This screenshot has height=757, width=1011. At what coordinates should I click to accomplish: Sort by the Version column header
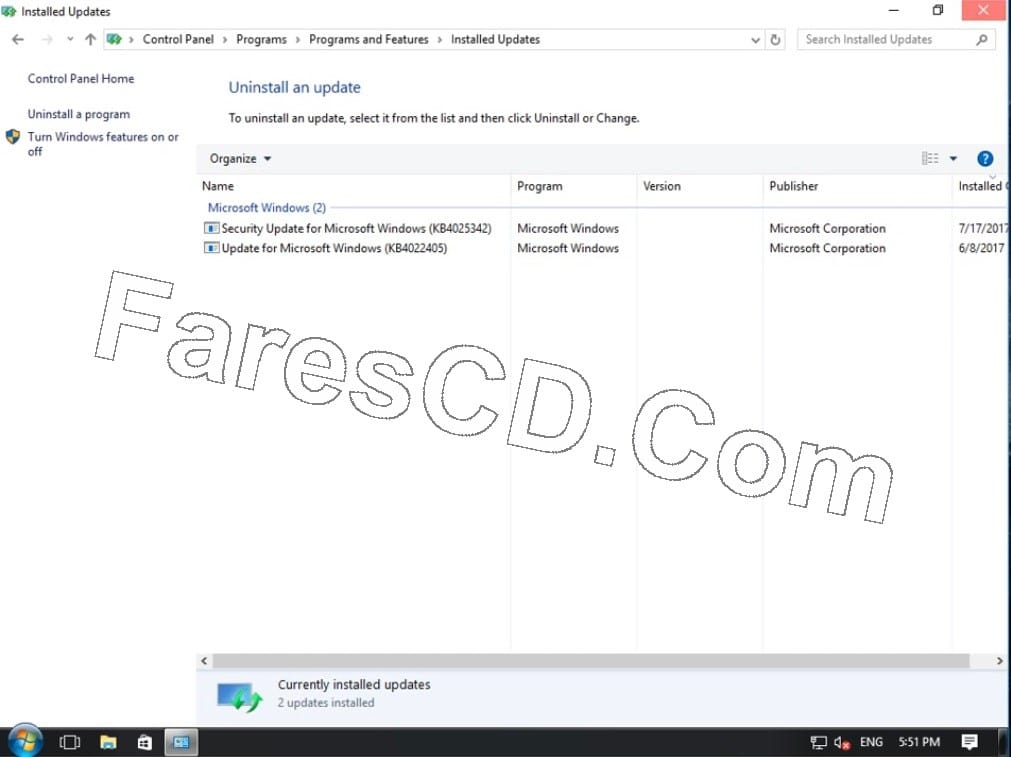click(700, 186)
